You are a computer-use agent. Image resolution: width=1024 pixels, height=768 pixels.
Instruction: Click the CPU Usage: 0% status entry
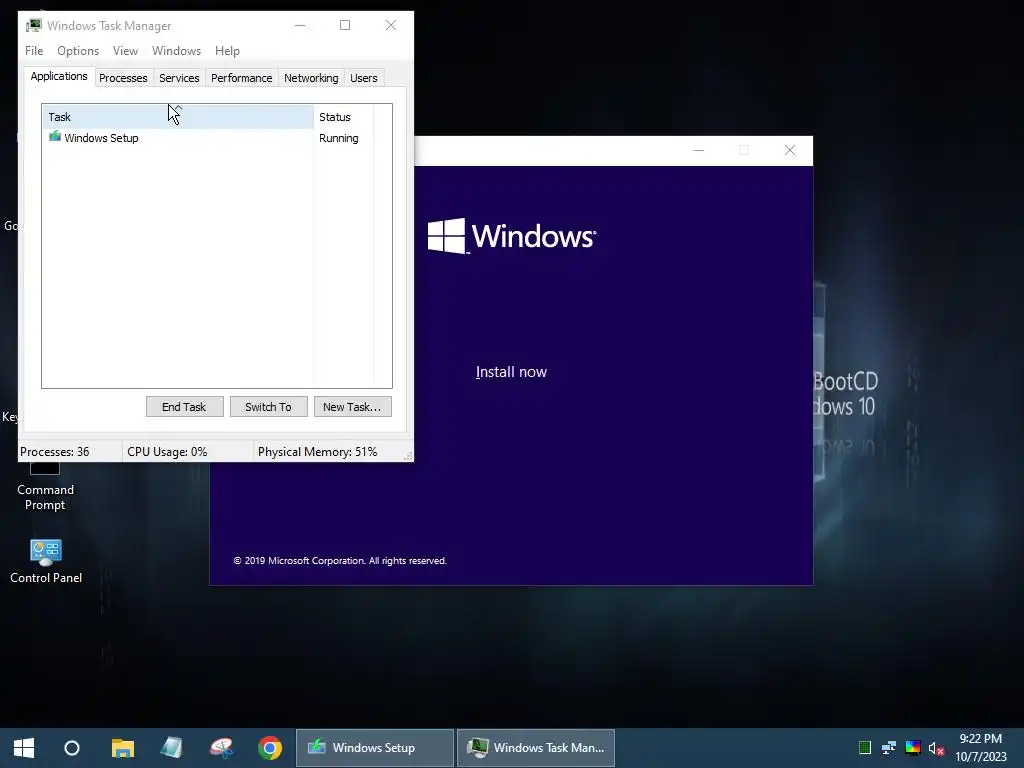point(167,452)
